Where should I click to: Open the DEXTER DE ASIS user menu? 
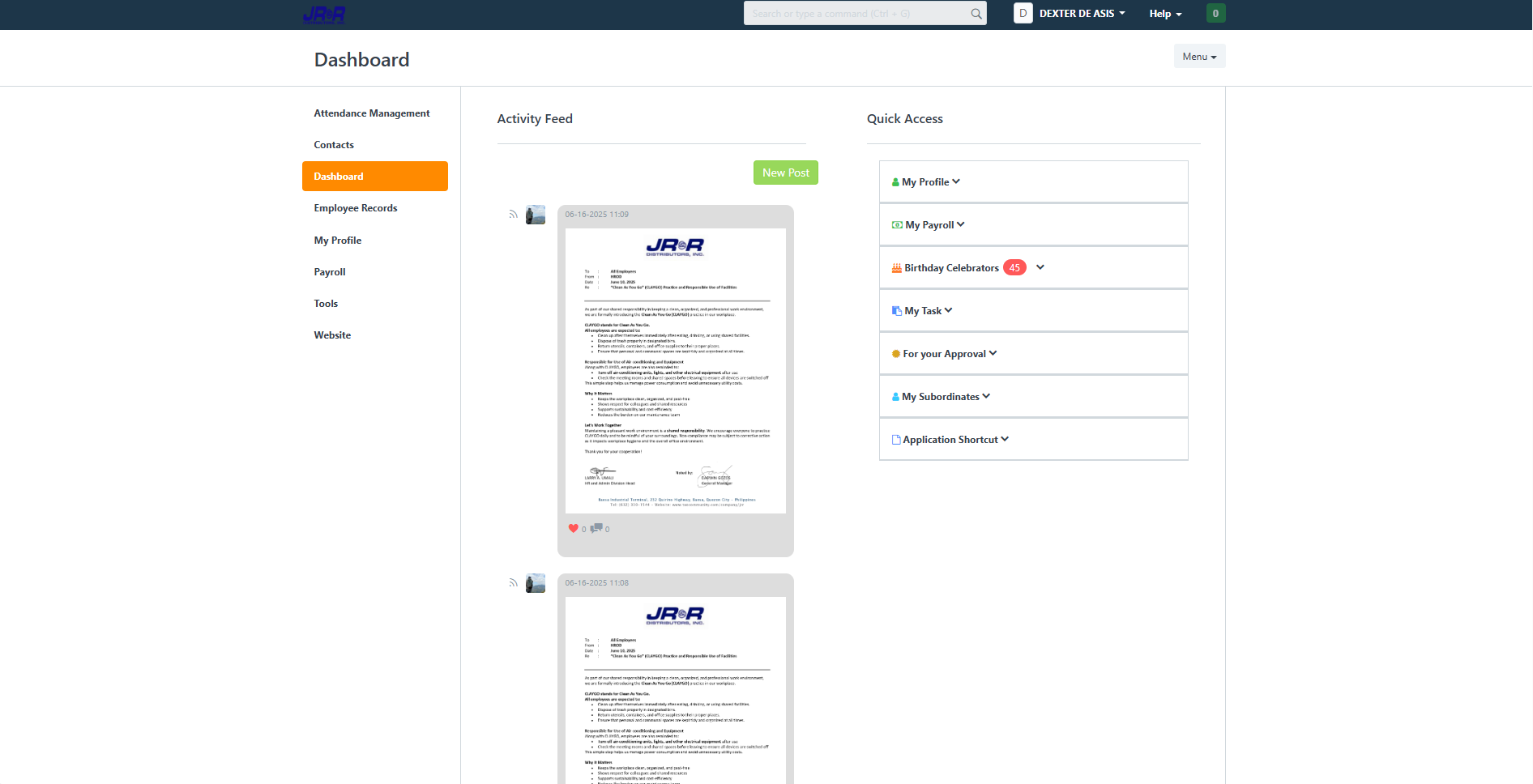tap(1082, 14)
